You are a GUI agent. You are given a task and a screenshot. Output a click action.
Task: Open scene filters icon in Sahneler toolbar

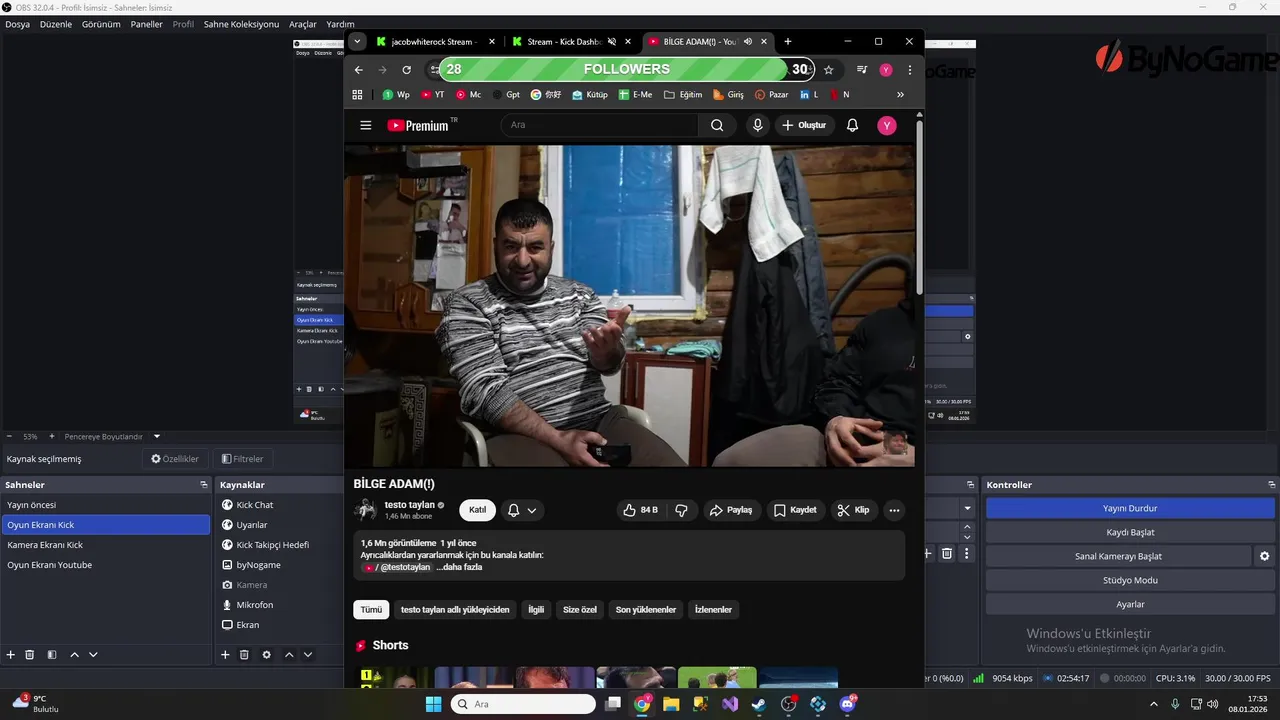[x=50, y=655]
